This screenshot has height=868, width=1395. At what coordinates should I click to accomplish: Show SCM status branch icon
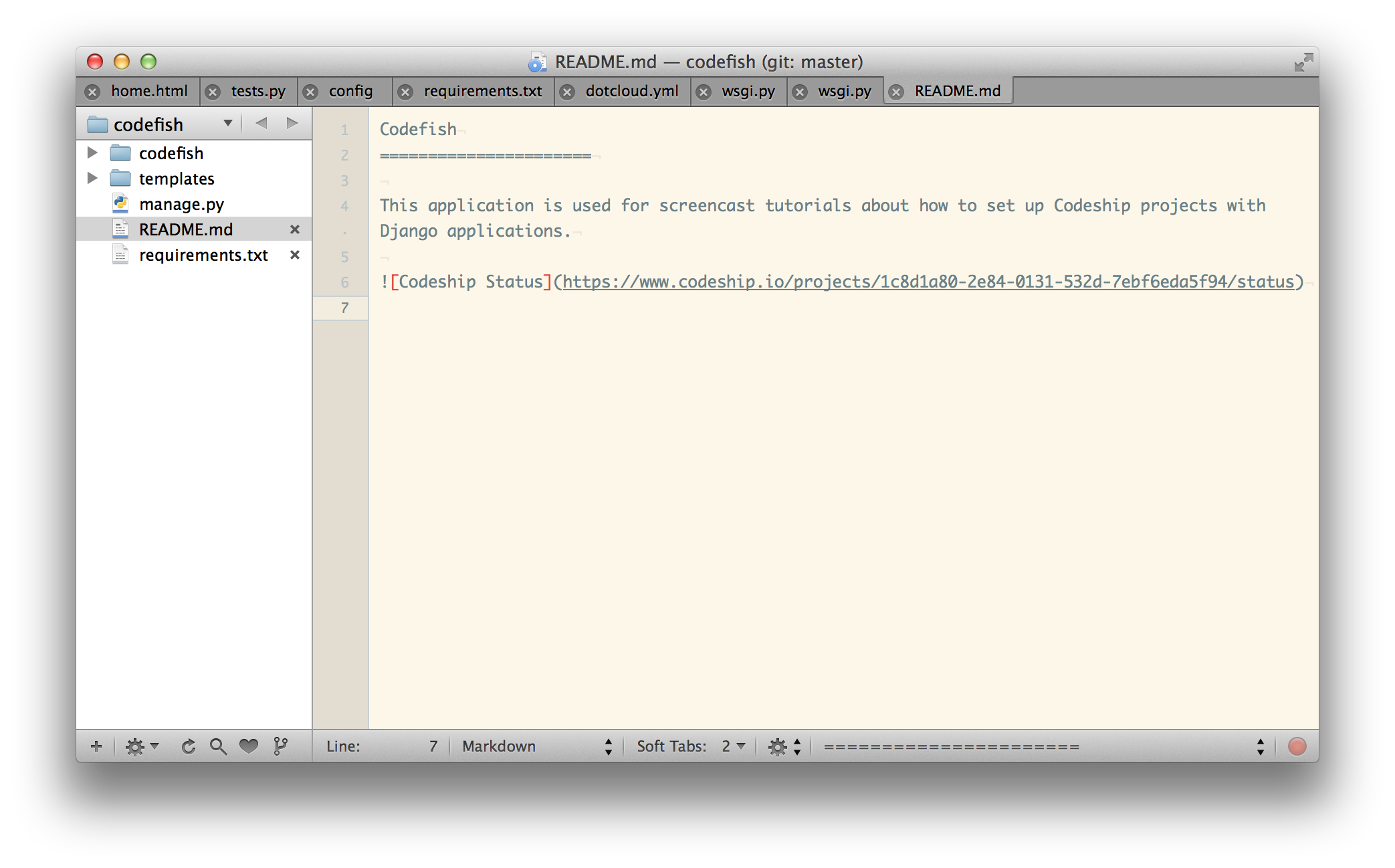click(x=281, y=746)
